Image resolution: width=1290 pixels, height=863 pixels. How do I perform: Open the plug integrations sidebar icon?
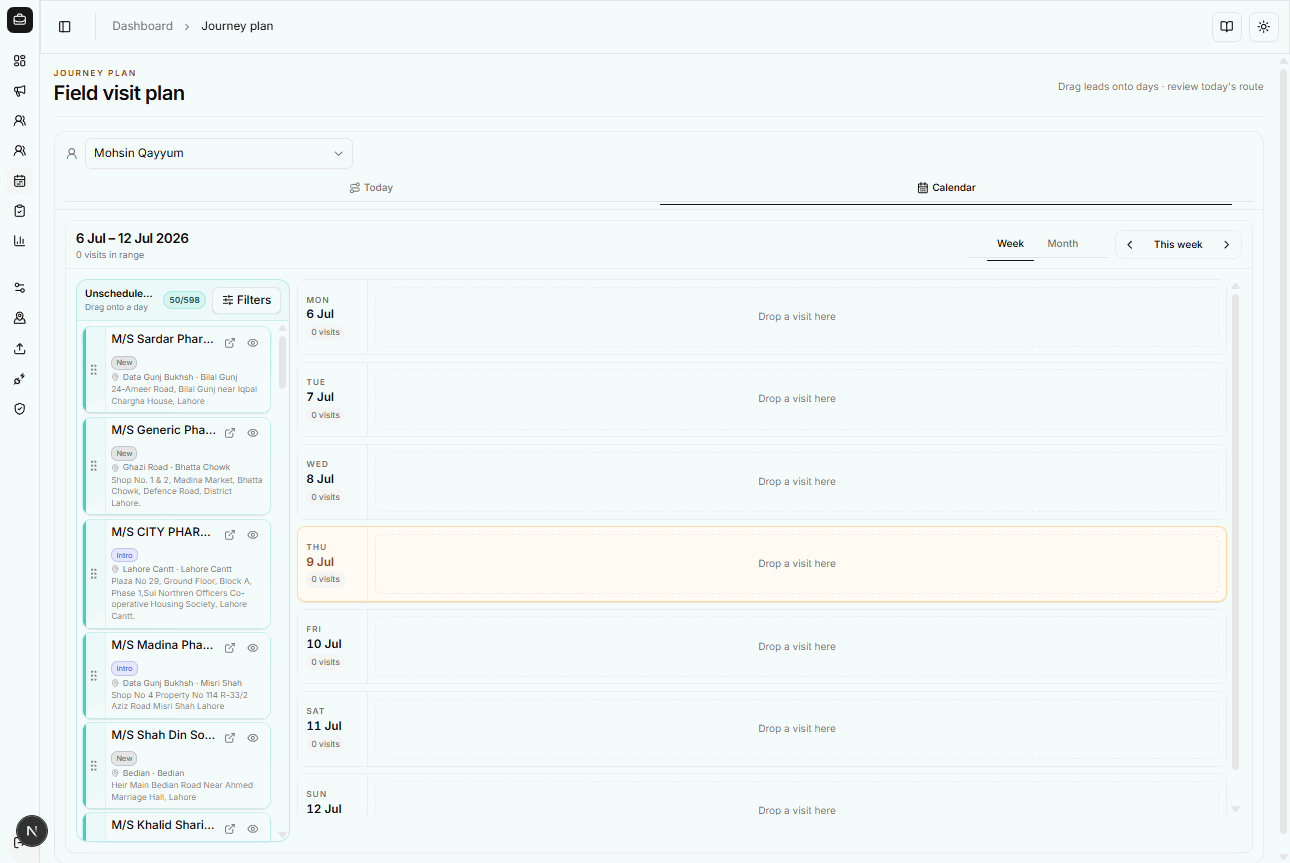click(19, 379)
